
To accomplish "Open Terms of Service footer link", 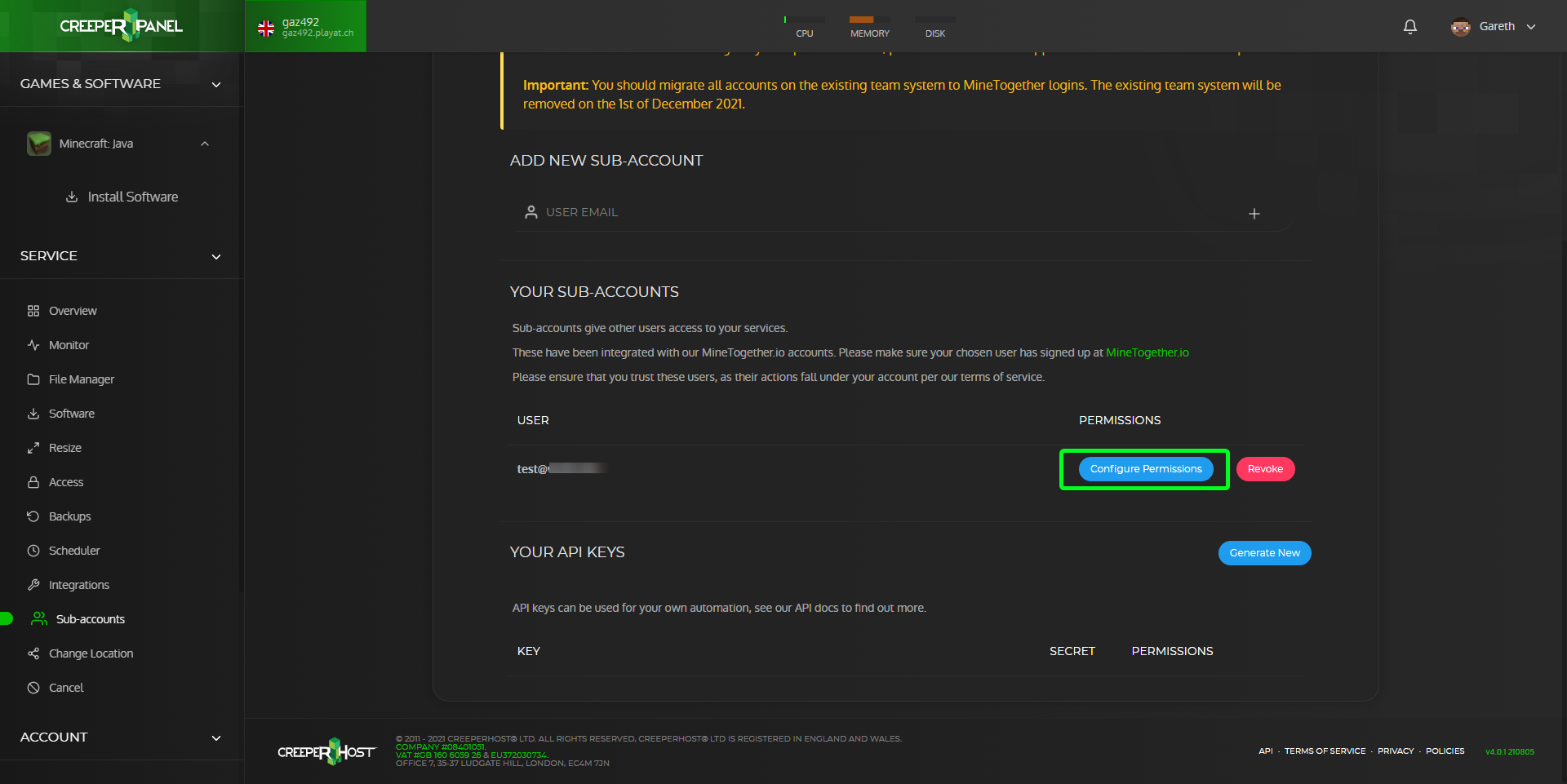I will click(x=1325, y=751).
